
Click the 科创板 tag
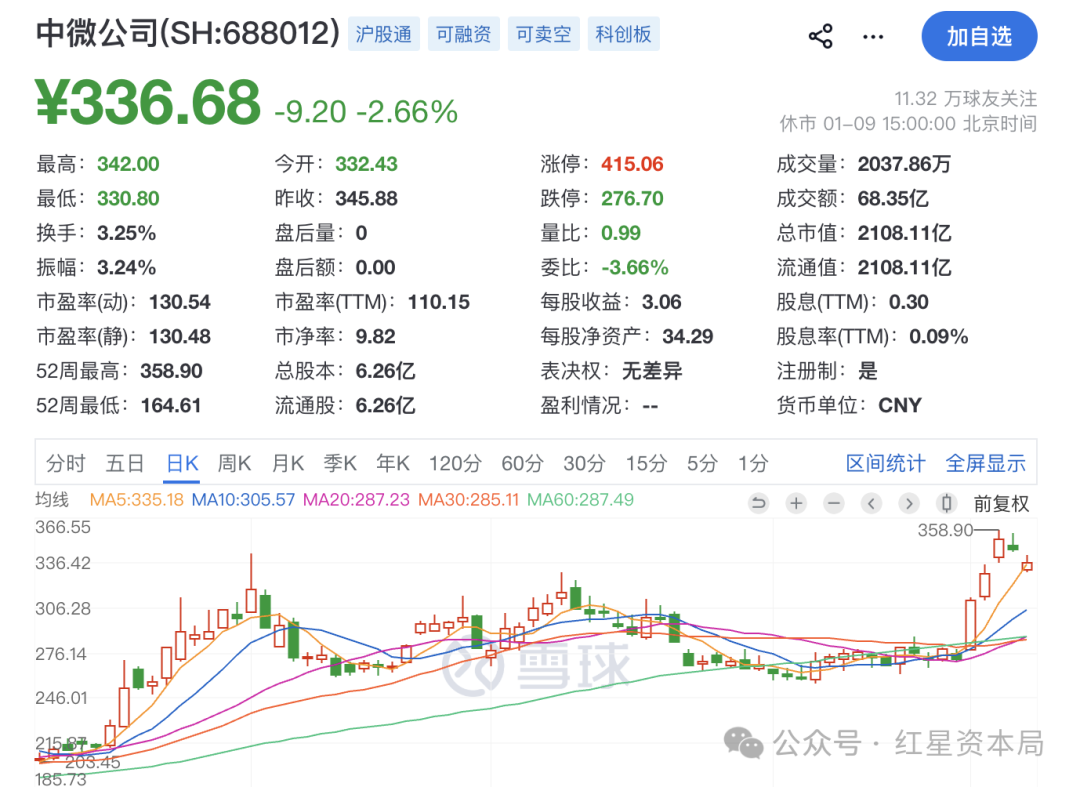[623, 34]
